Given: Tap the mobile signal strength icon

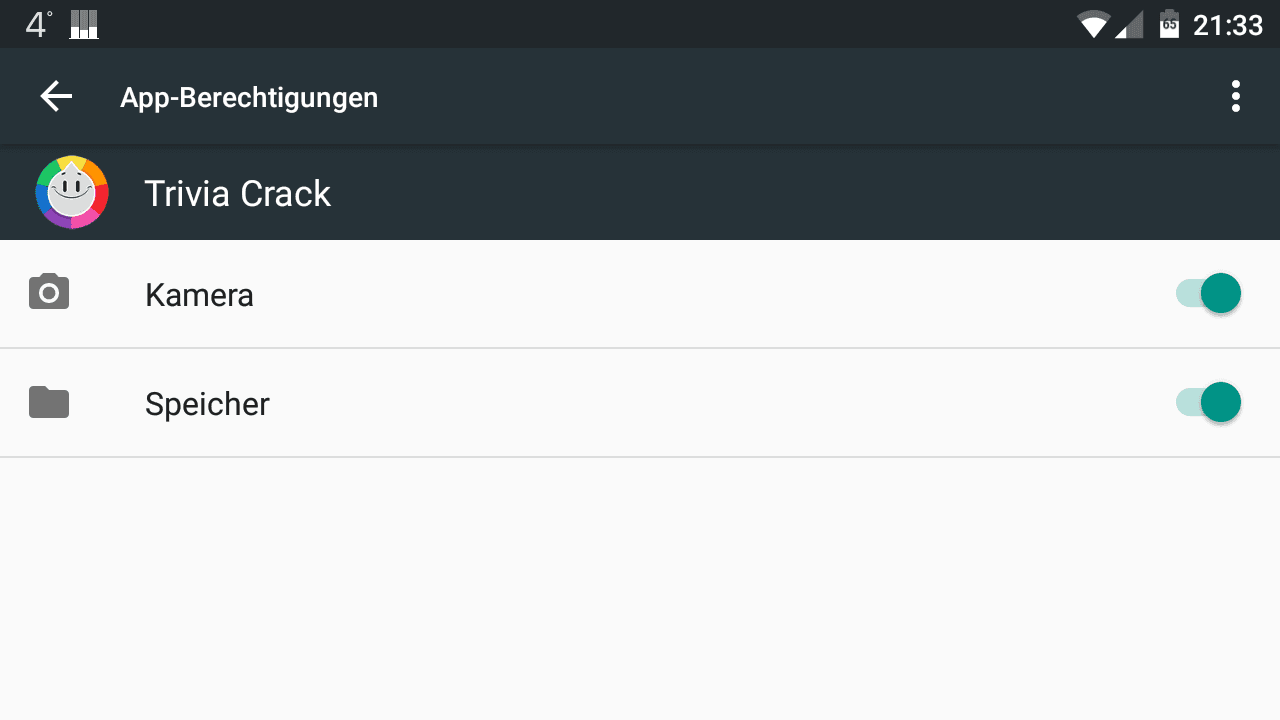Looking at the screenshot, I should point(1129,24).
